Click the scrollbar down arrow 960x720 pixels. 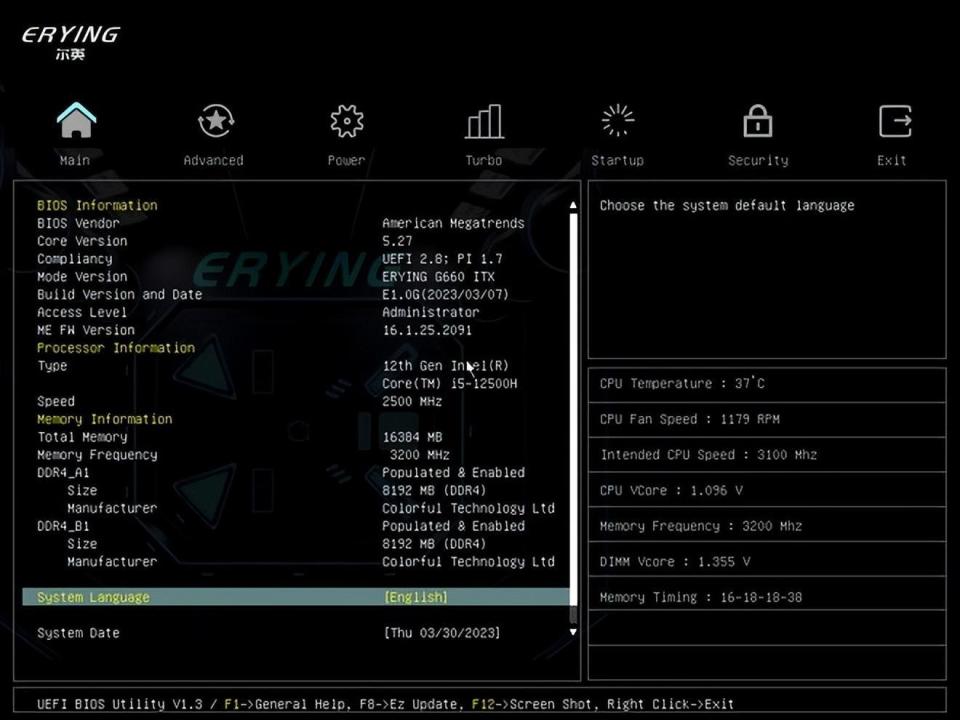[573, 632]
